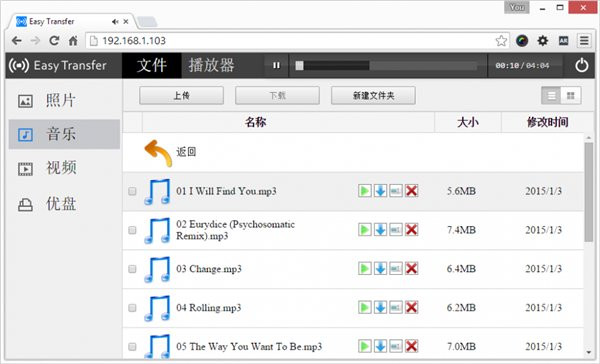Image resolution: width=600 pixels, height=364 pixels.
Task: Select 音乐 in the sidebar
Action: (x=64, y=134)
